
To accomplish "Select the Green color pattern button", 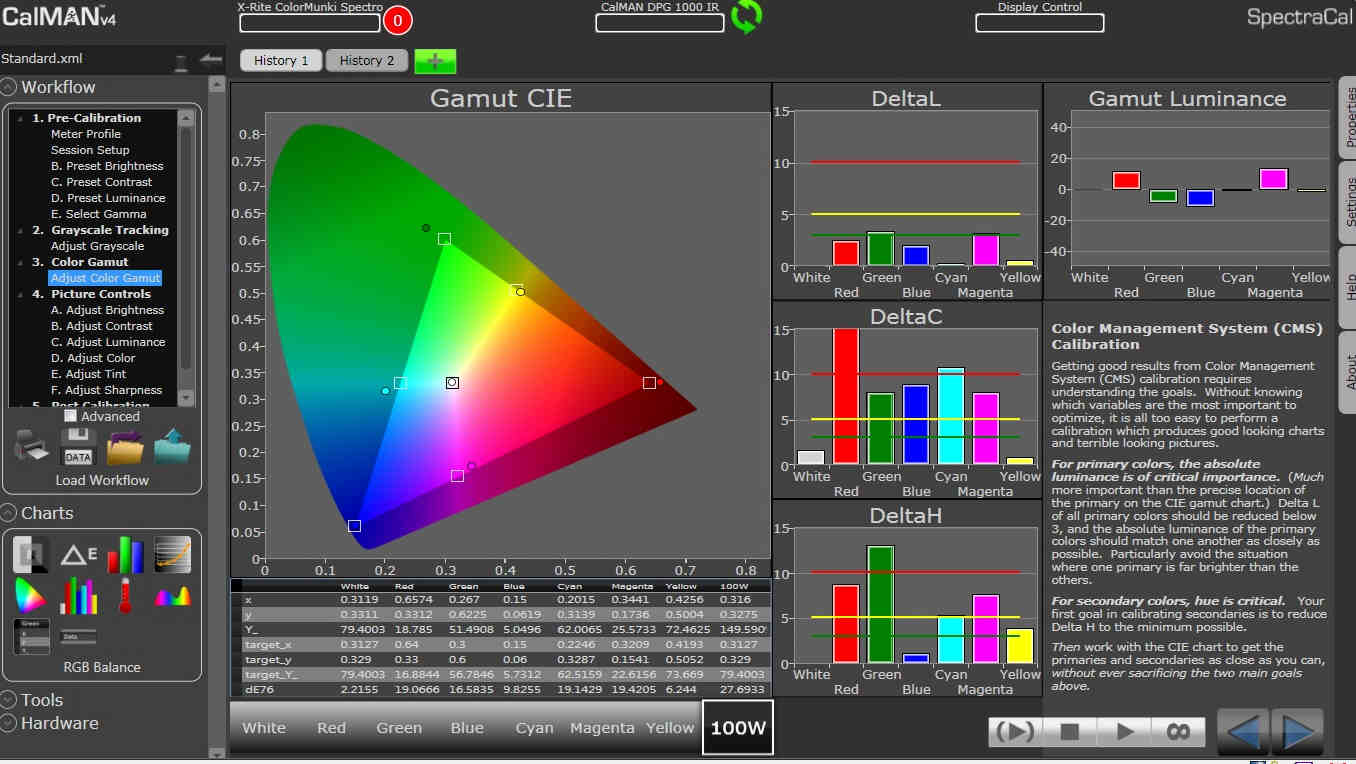I will [399, 728].
